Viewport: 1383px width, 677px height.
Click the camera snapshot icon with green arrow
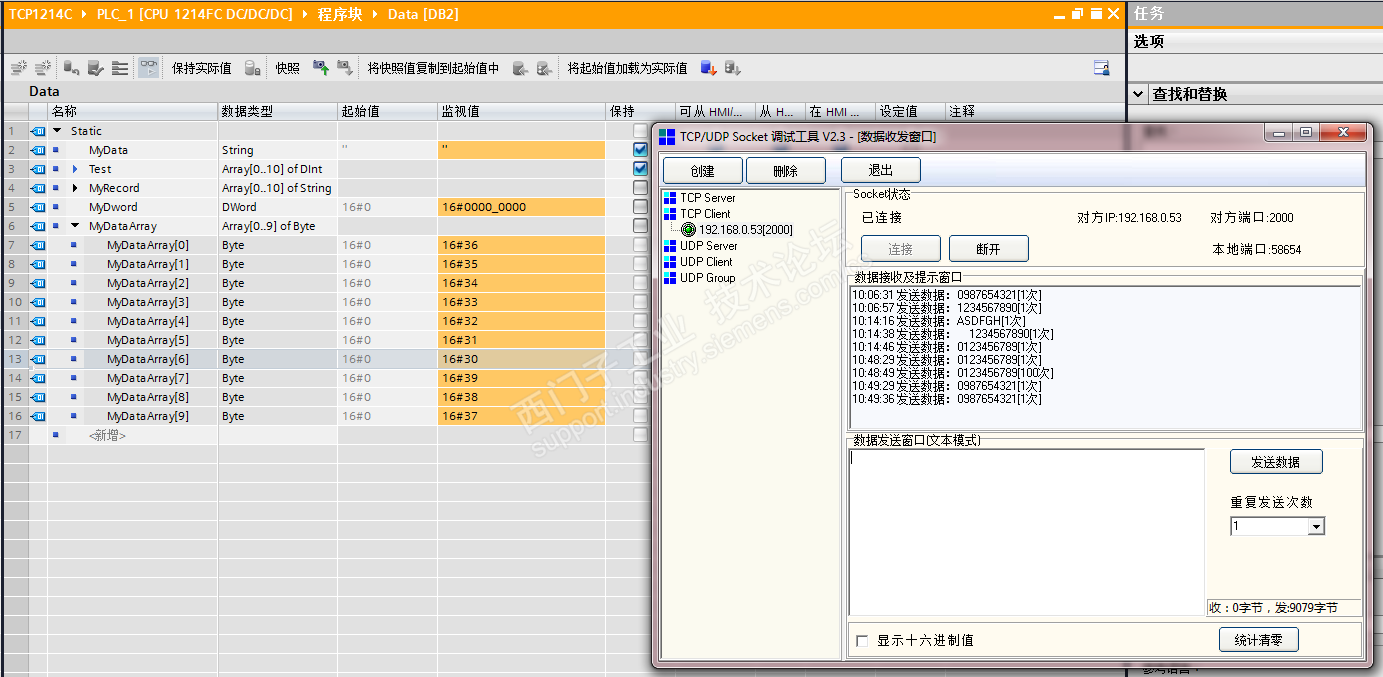[320, 68]
